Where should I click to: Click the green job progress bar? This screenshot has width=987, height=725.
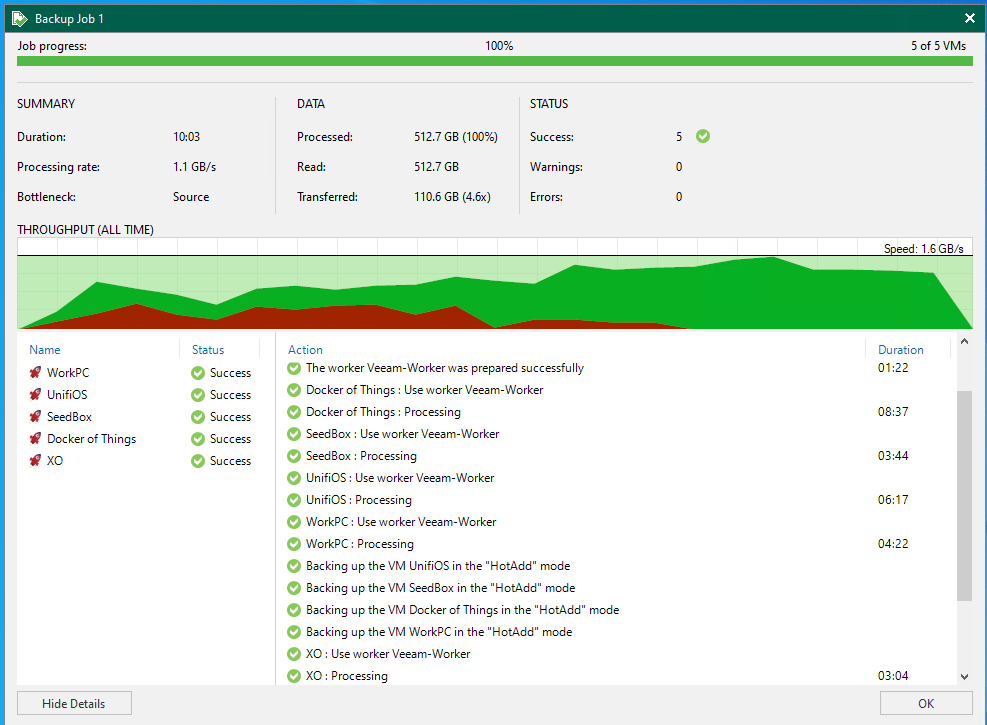point(494,61)
